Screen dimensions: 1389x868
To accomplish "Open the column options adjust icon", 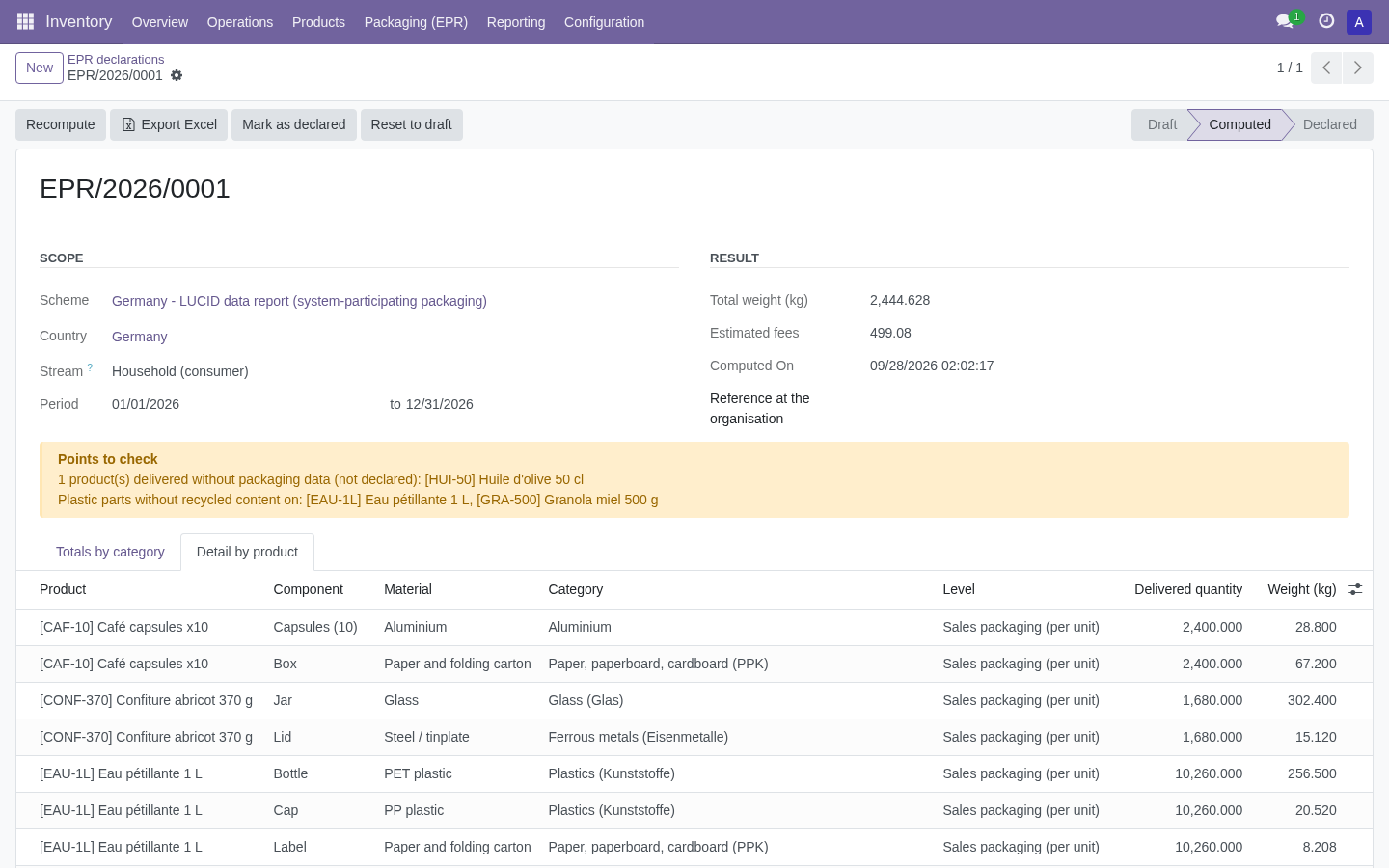I will [1355, 589].
